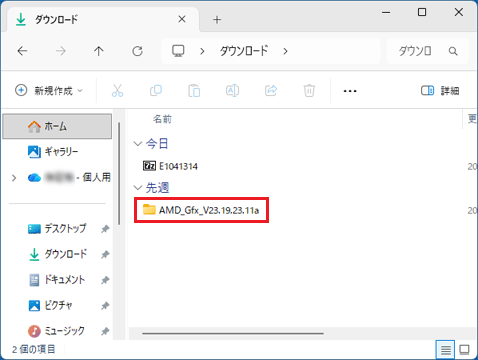Open ギャラリー in the navigation pane
This screenshot has width=478, height=360.
click(x=57, y=152)
